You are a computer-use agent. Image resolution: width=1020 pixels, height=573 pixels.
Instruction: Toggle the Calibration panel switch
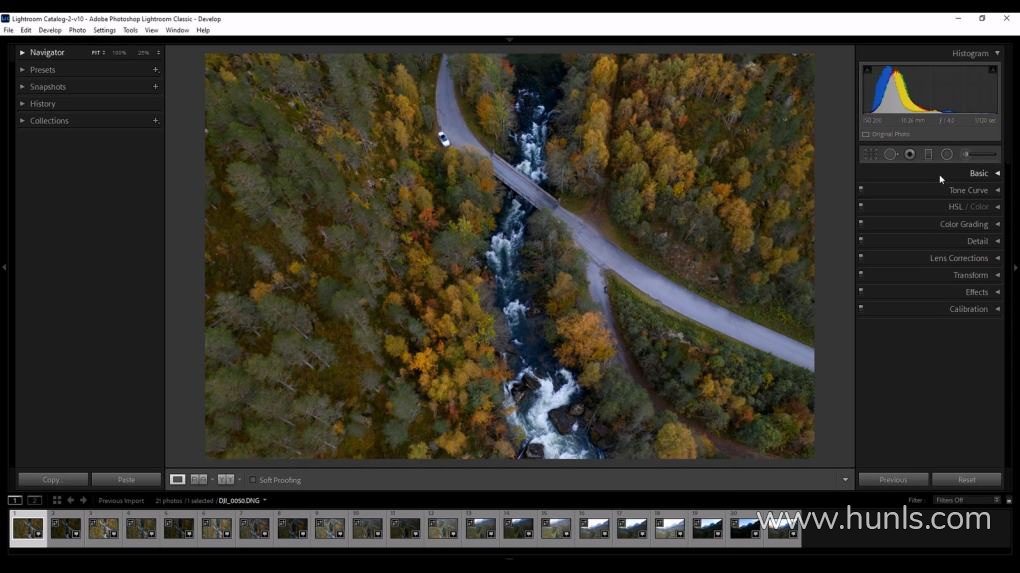point(861,307)
